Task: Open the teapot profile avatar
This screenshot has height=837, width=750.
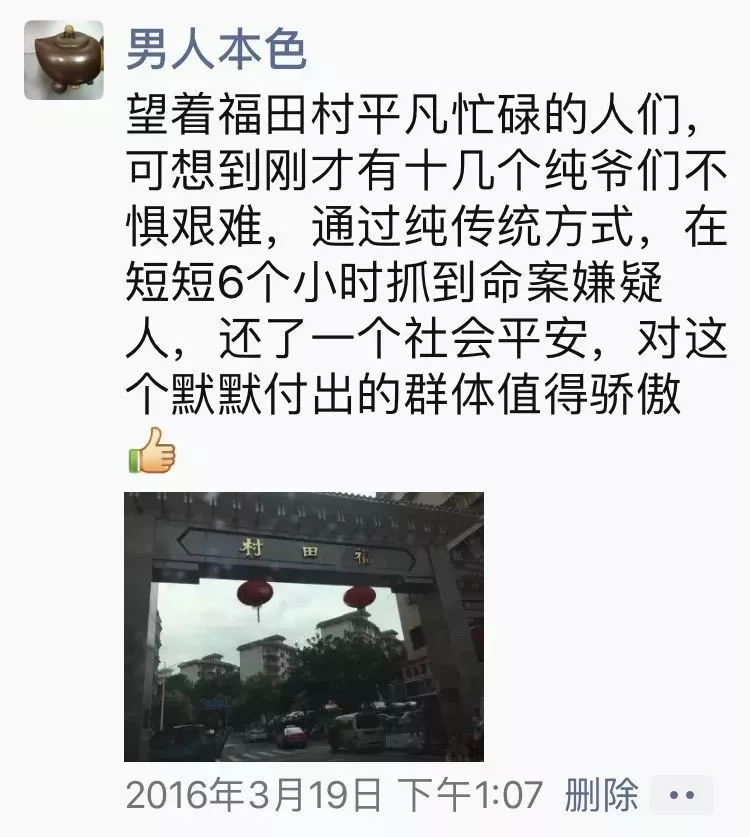Action: (x=64, y=60)
